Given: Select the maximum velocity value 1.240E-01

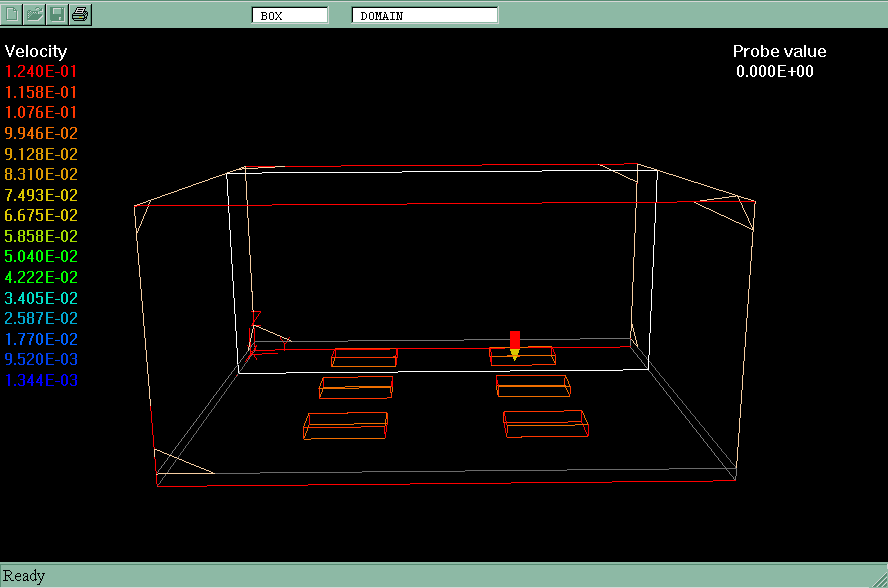Looking at the screenshot, I should pyautogui.click(x=41, y=72).
